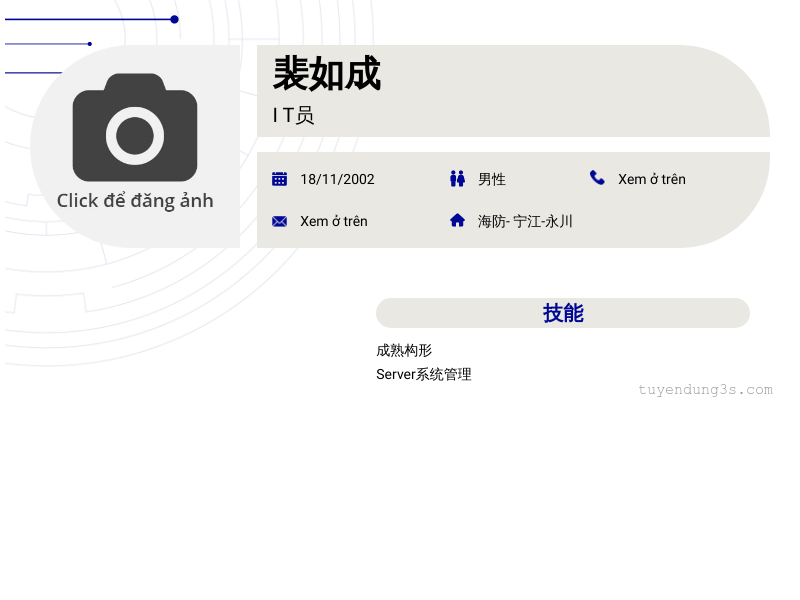Select the birth date 18/11/2002
Viewport: 800px width, 600px height.
[x=337, y=179]
